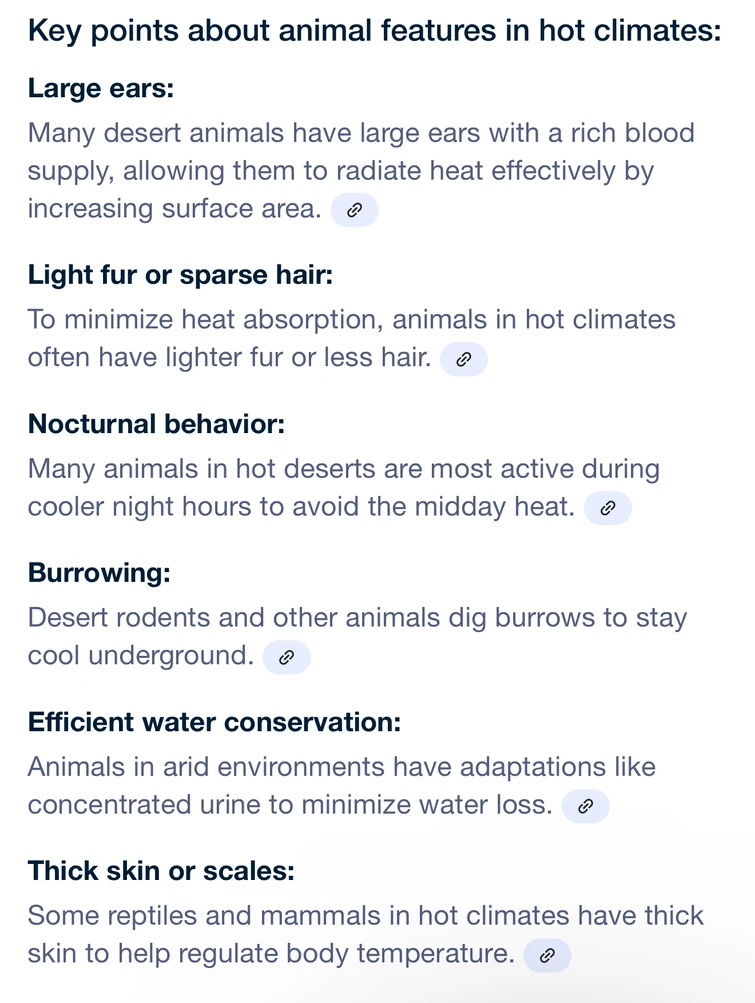Click the 'Key points about animal features' heading
Screen dimensions: 755x1003
pos(374,31)
